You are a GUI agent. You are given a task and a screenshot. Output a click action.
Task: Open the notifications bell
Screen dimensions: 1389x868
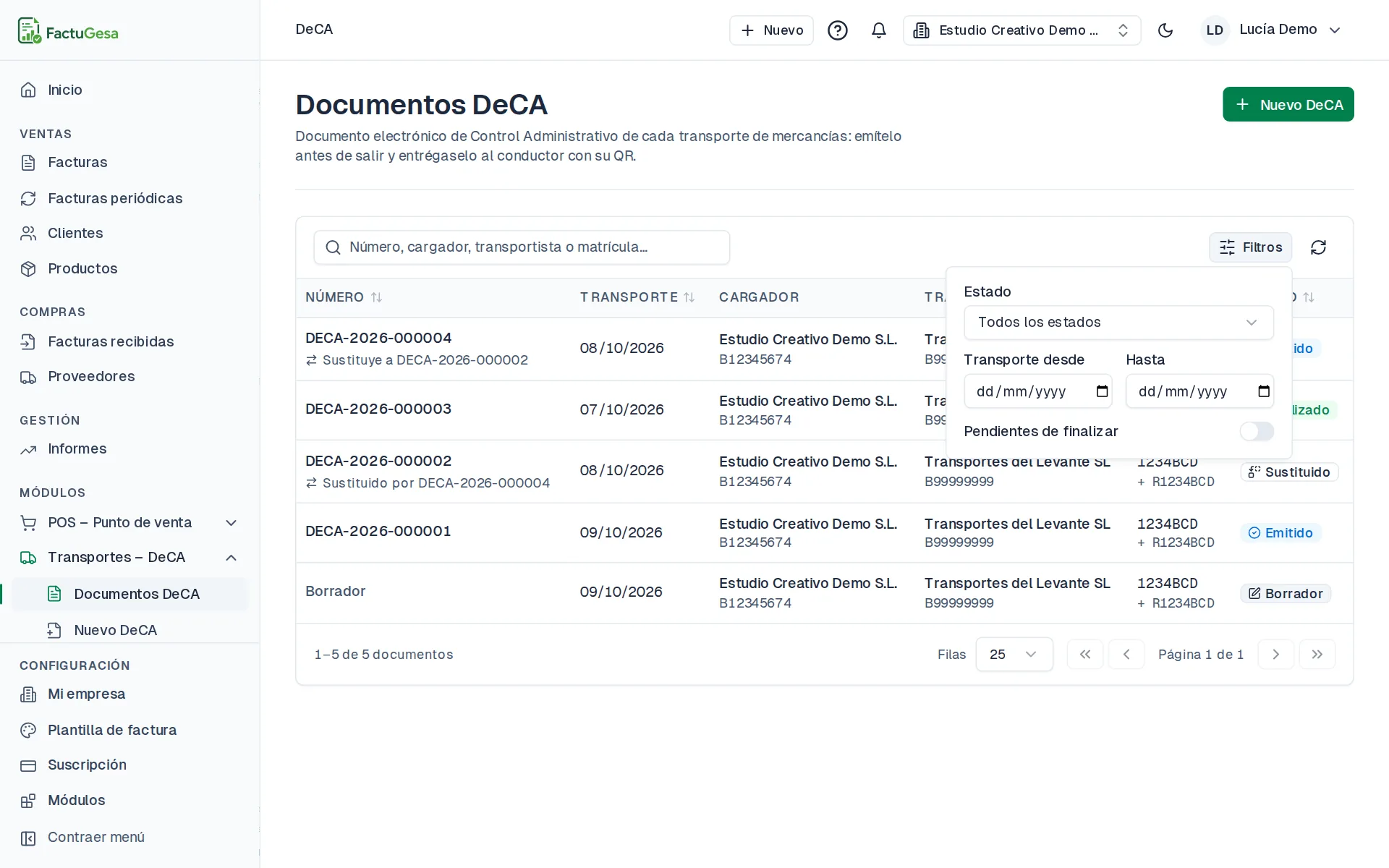(879, 30)
